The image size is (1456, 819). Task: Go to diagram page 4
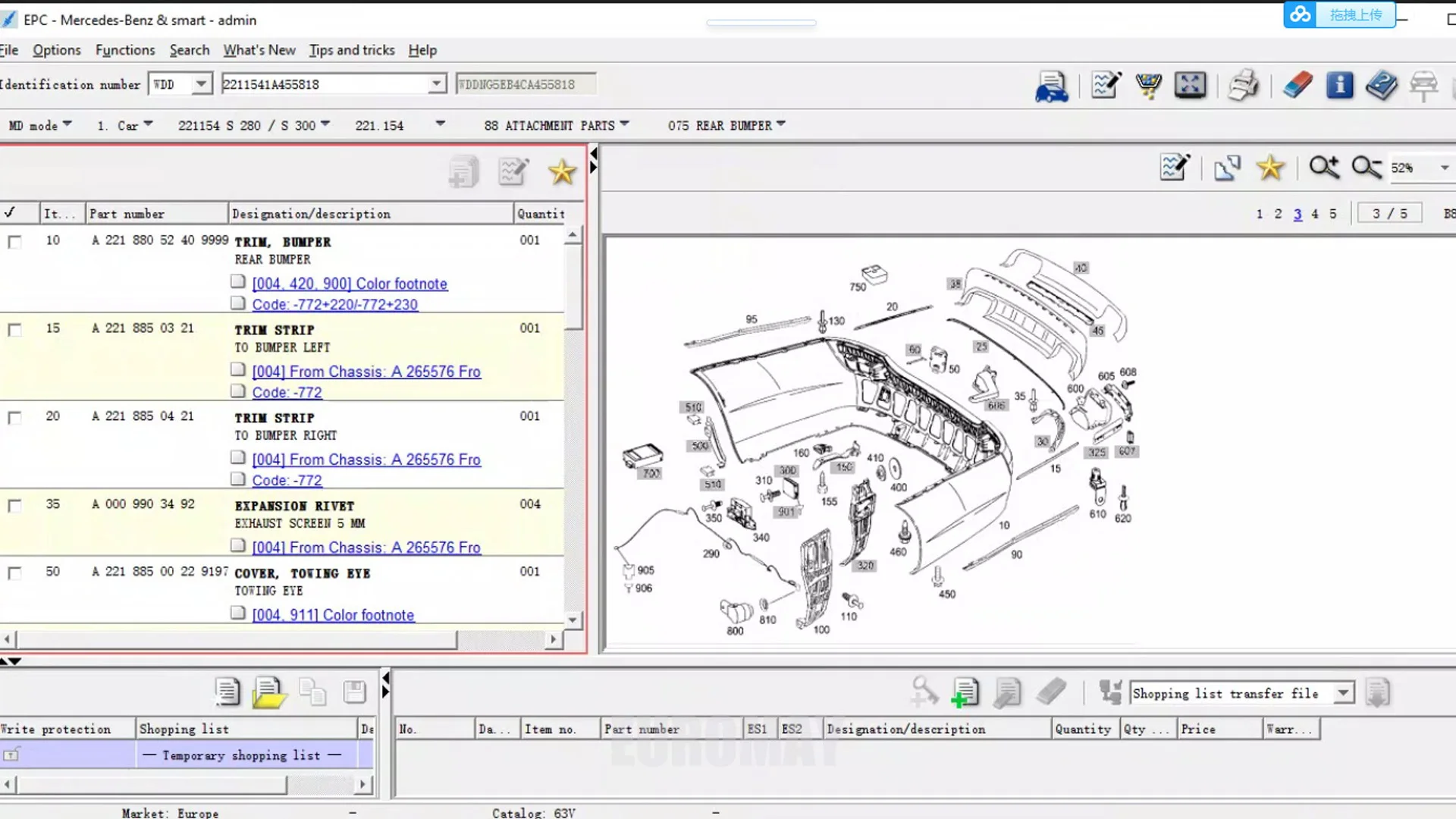point(1315,214)
